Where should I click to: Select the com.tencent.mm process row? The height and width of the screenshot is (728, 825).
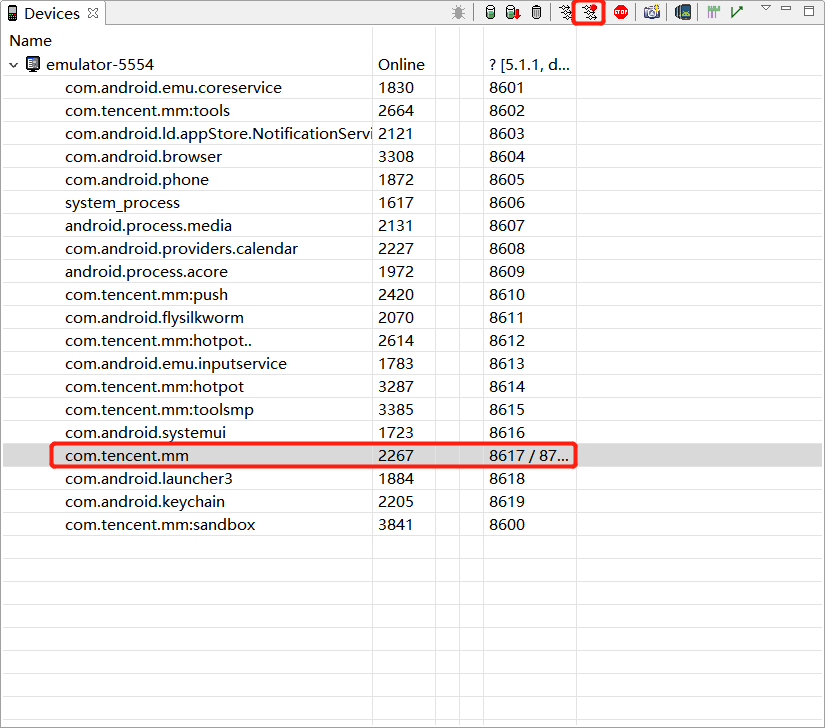126,456
